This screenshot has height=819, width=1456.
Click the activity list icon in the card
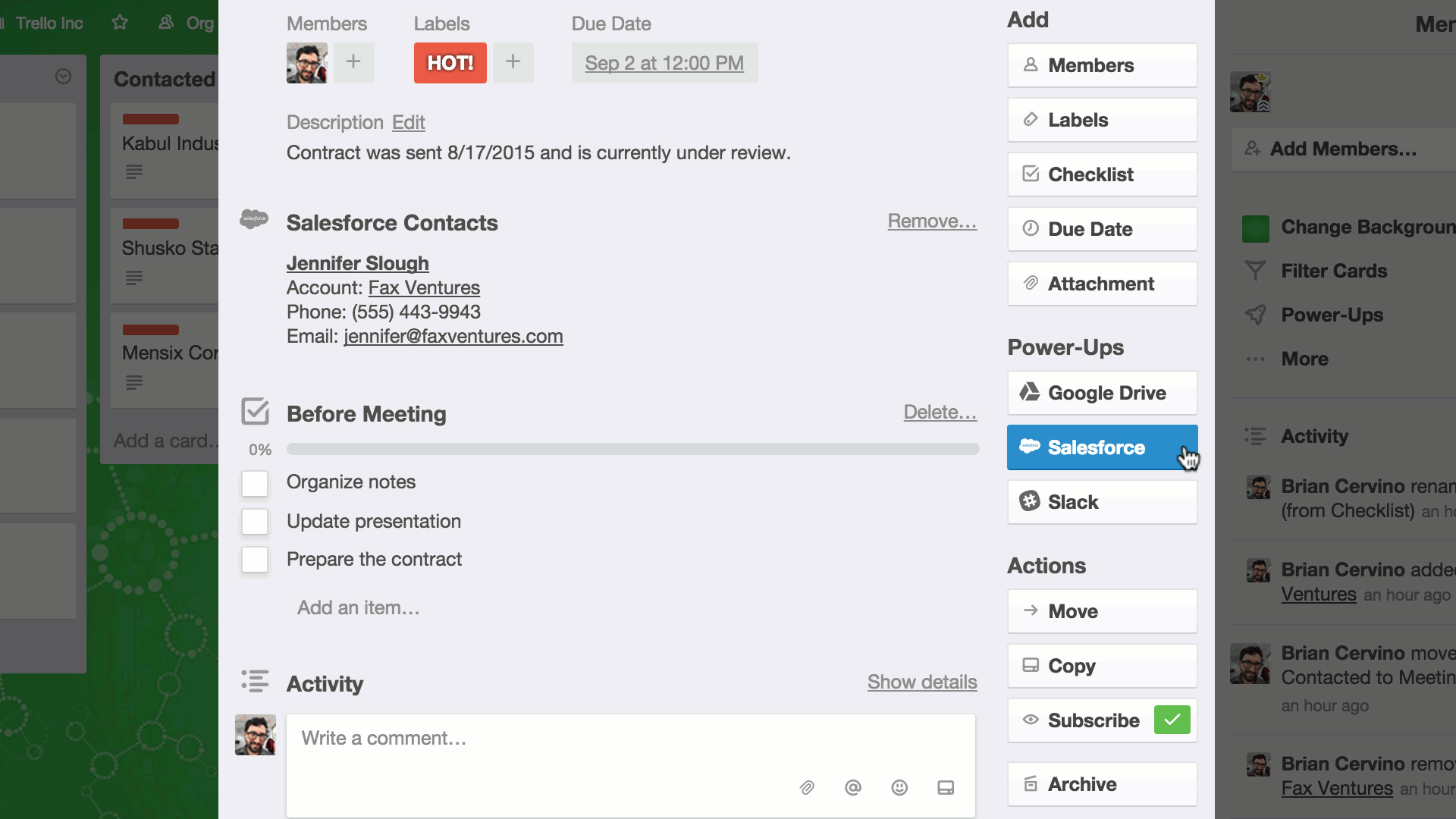point(255,681)
